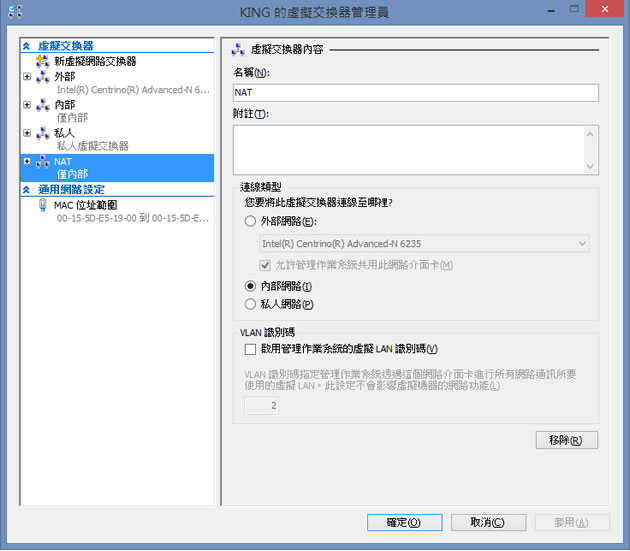Click the VLAN ID number field
The height and width of the screenshot is (551, 630).
[261, 406]
